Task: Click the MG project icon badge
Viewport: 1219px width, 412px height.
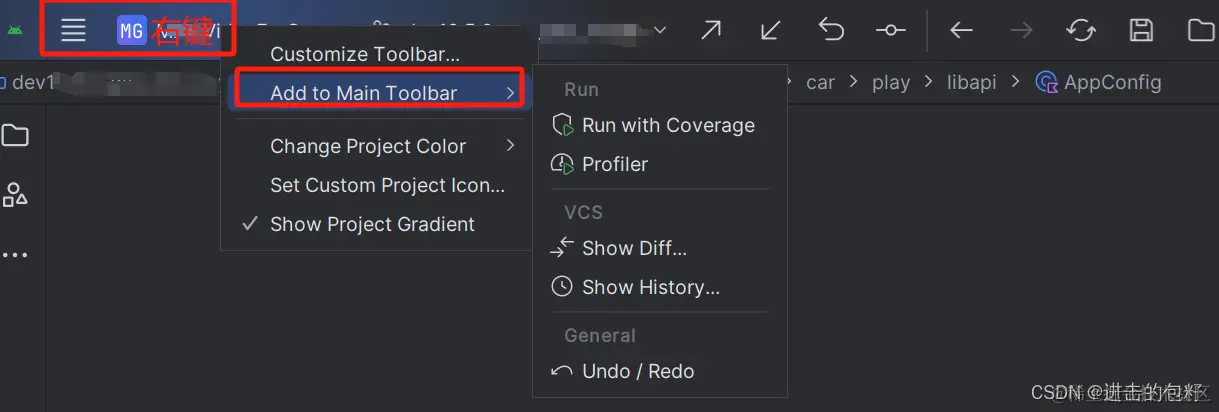Action: [x=131, y=31]
